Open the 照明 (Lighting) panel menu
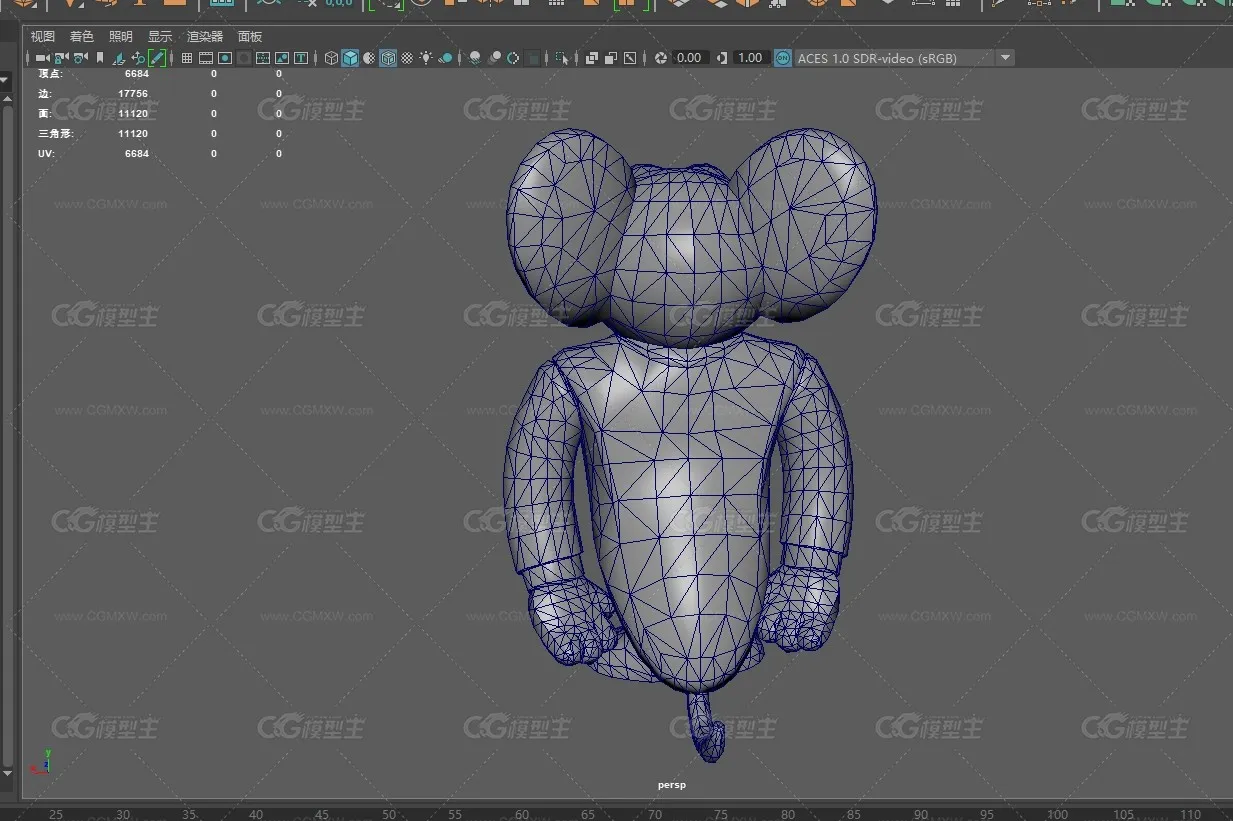Viewport: 1233px width, 821px height. point(121,36)
